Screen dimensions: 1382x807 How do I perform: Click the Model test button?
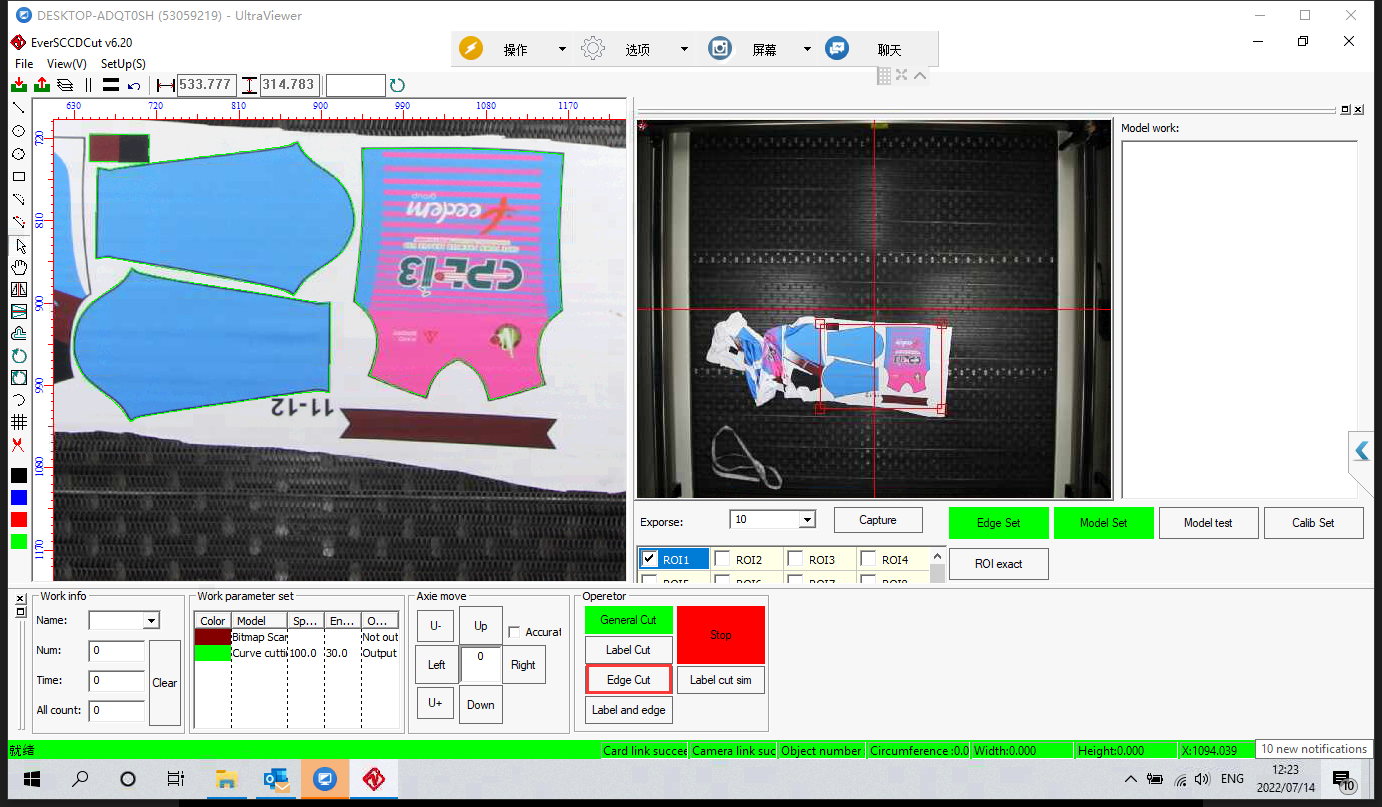click(x=1209, y=523)
